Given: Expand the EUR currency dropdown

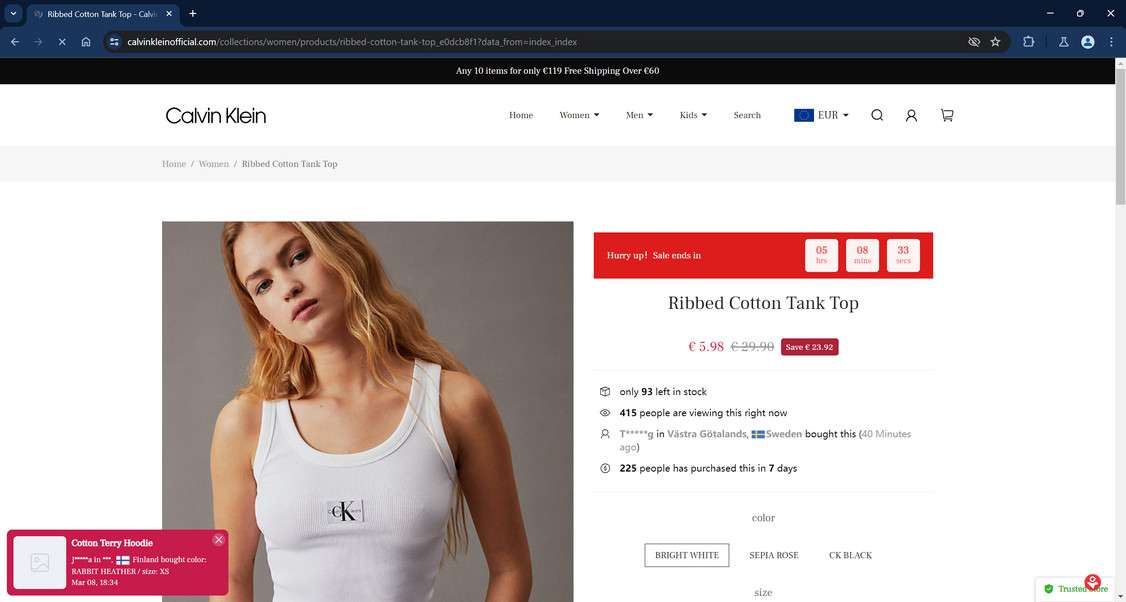Looking at the screenshot, I should [x=833, y=115].
